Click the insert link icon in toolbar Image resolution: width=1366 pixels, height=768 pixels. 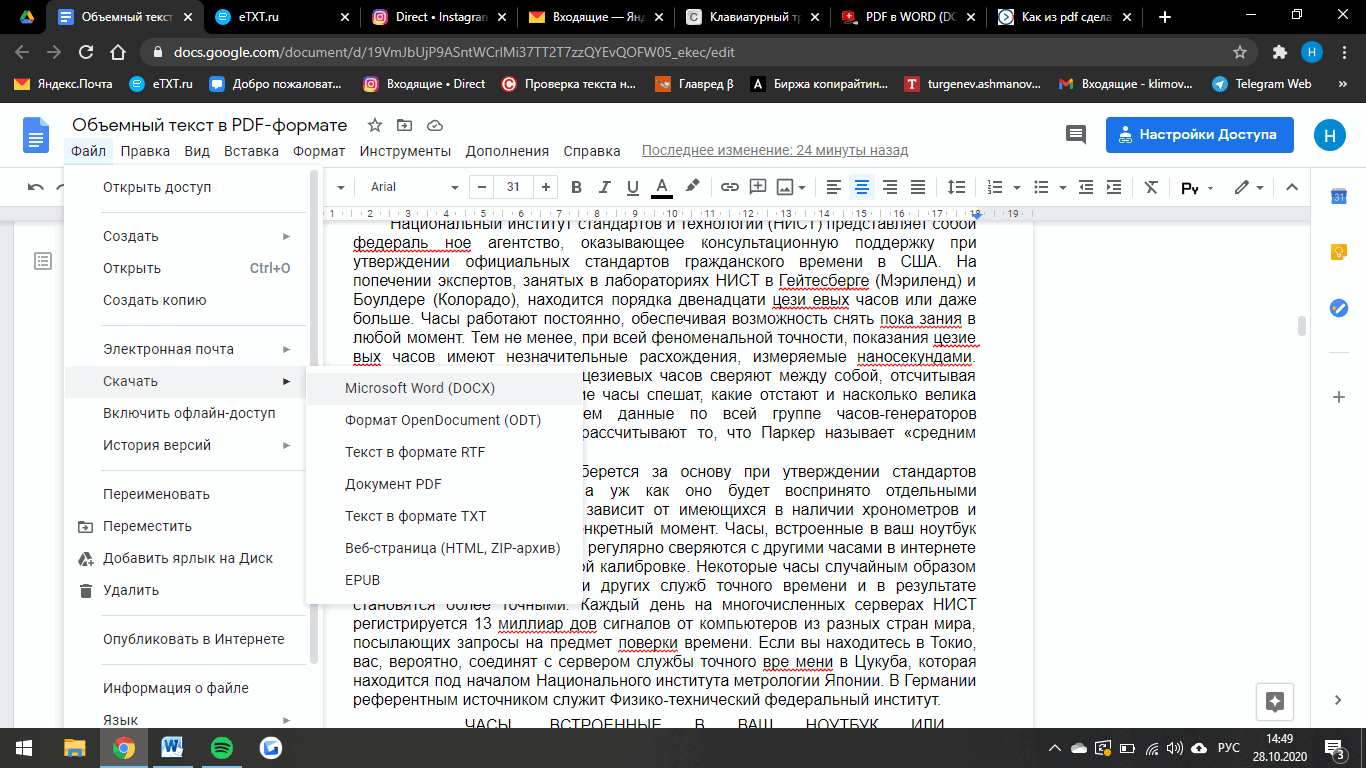coord(729,187)
